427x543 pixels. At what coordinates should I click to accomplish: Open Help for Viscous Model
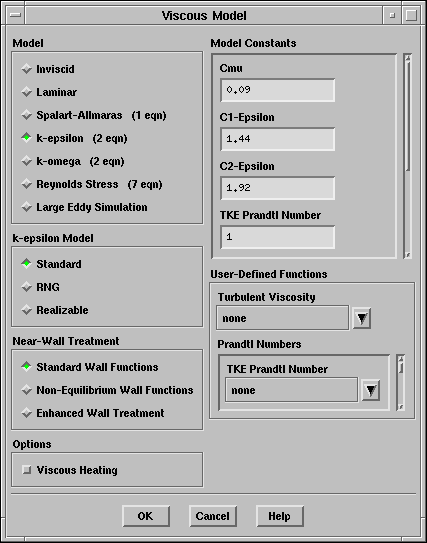280,516
